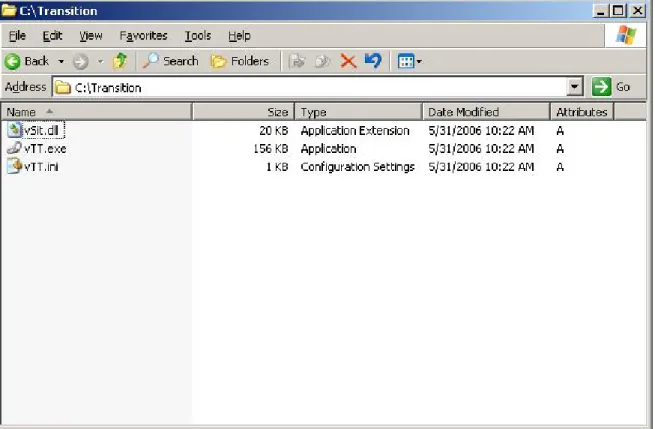Open the File menu
The width and height of the screenshot is (655, 429).
tap(17, 36)
